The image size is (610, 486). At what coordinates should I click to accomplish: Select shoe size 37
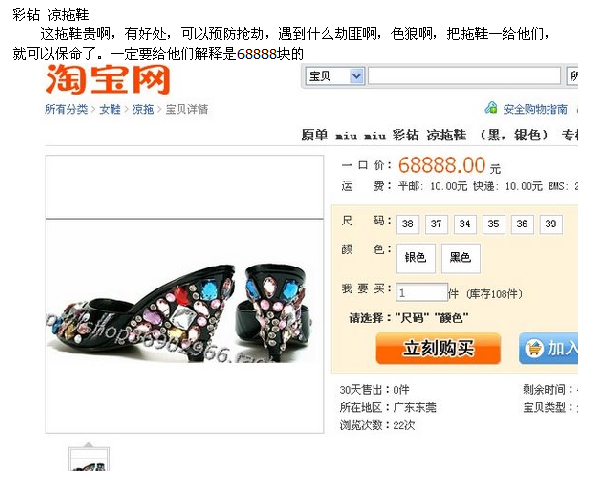click(x=436, y=224)
